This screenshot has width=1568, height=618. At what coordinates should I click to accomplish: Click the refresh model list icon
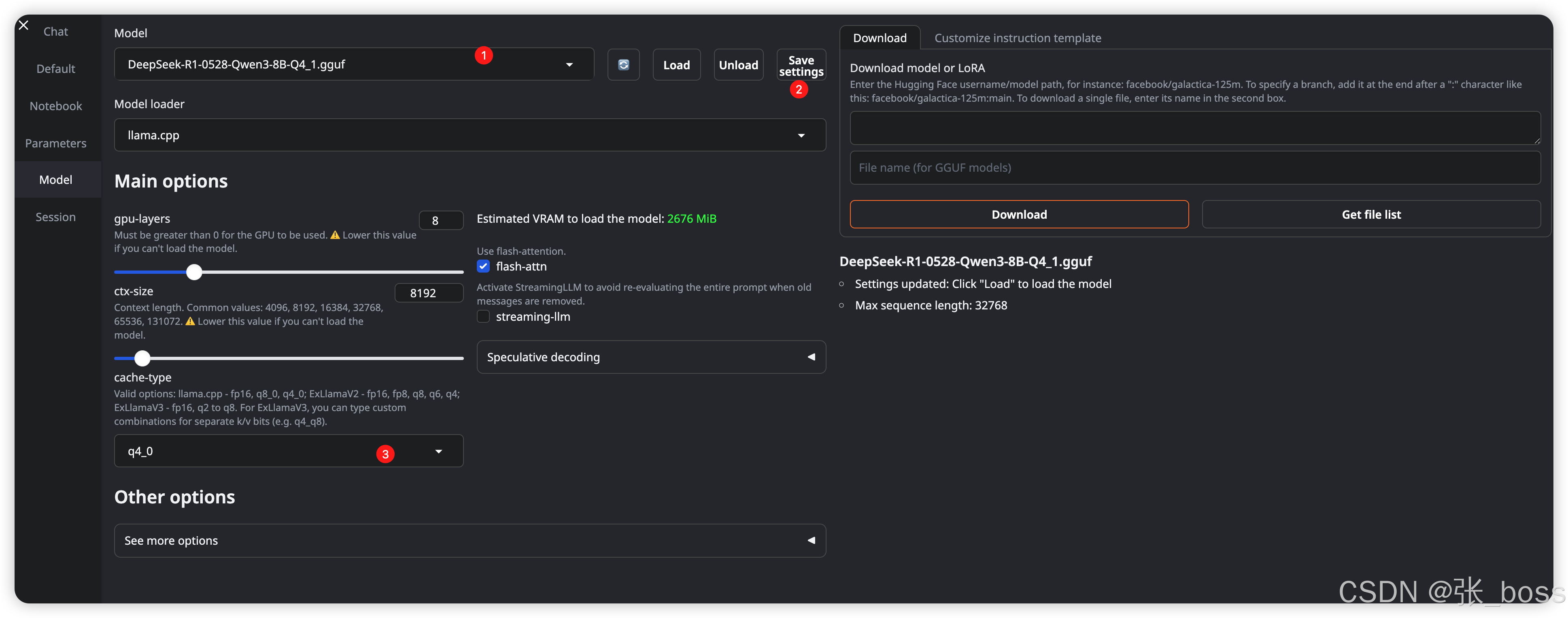click(x=623, y=64)
